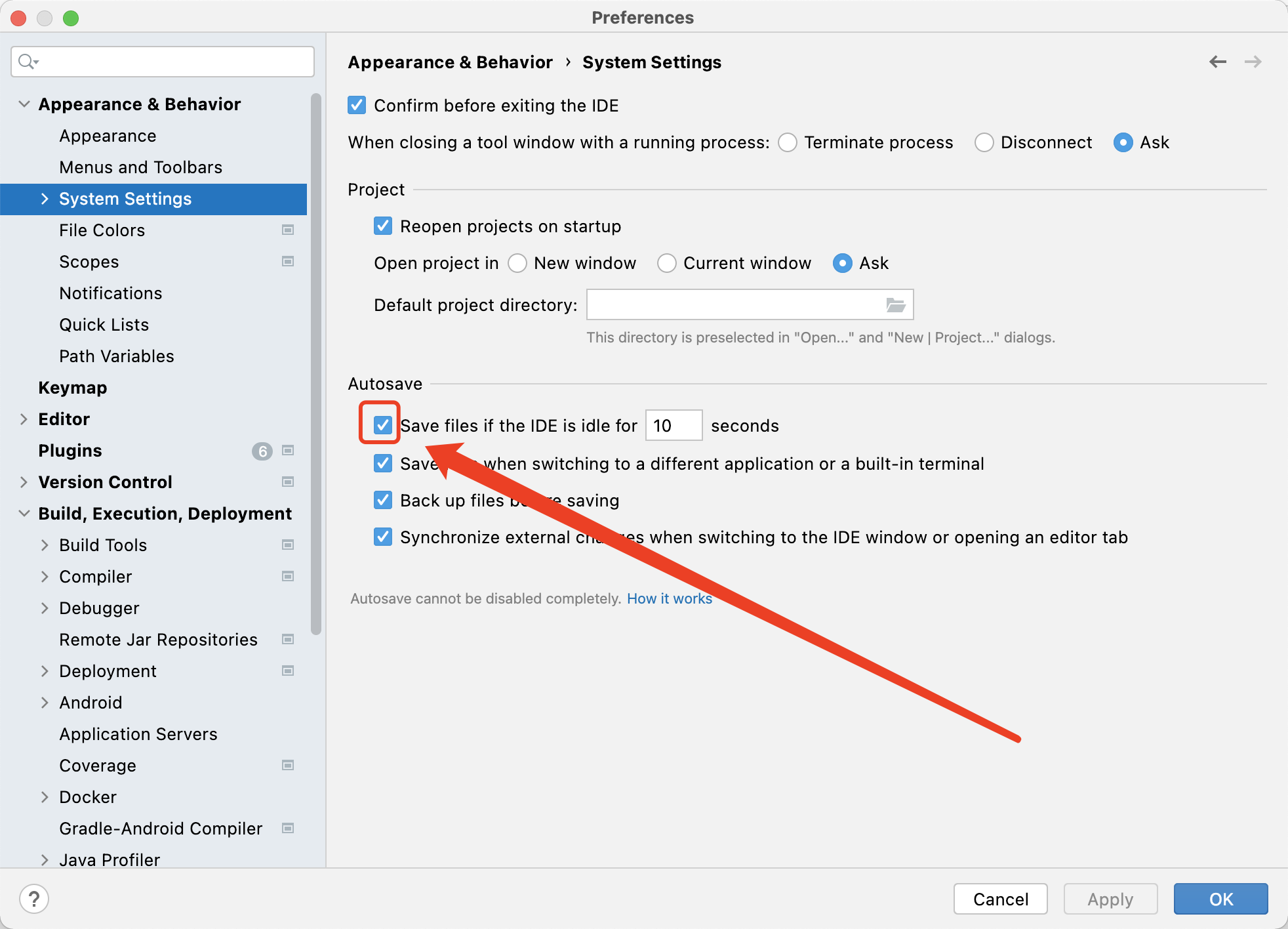Collapse Build, Execution, Deployment section
The width and height of the screenshot is (1288, 929).
click(24, 514)
